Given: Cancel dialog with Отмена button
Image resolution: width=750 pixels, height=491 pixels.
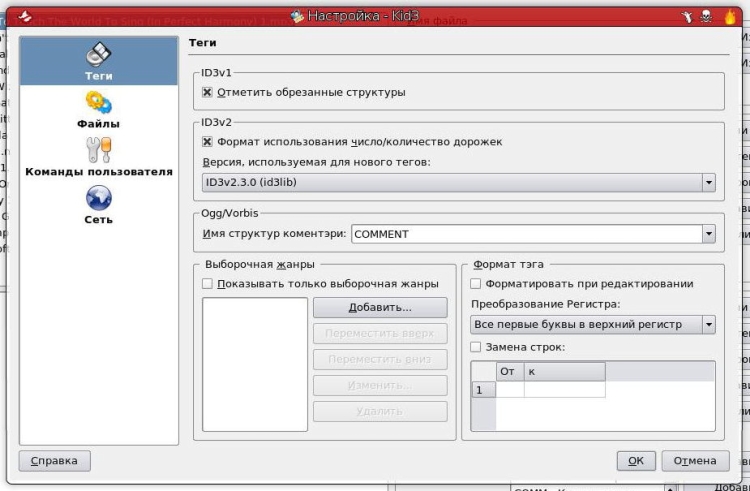Looking at the screenshot, I should pyautogui.click(x=695, y=460).
